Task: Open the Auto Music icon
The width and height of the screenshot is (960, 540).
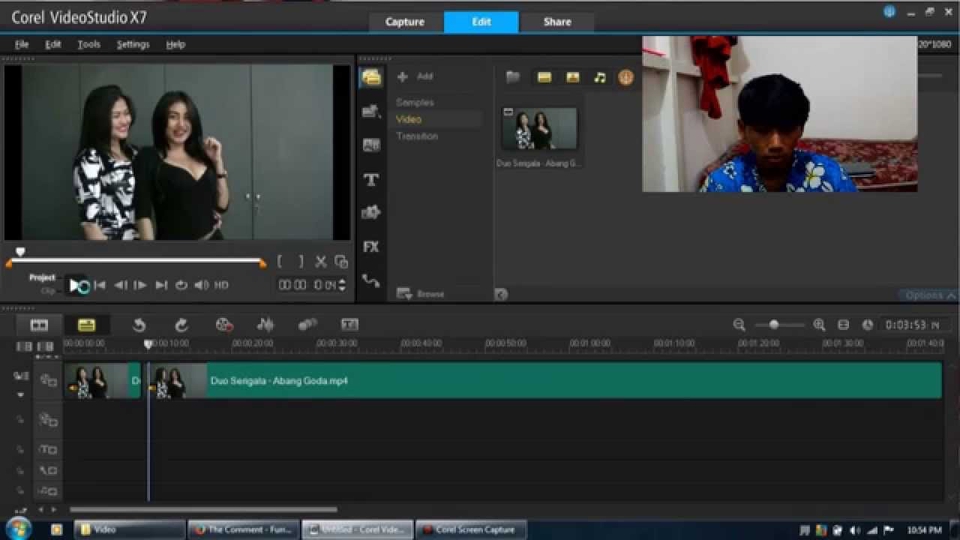Action: 307,324
